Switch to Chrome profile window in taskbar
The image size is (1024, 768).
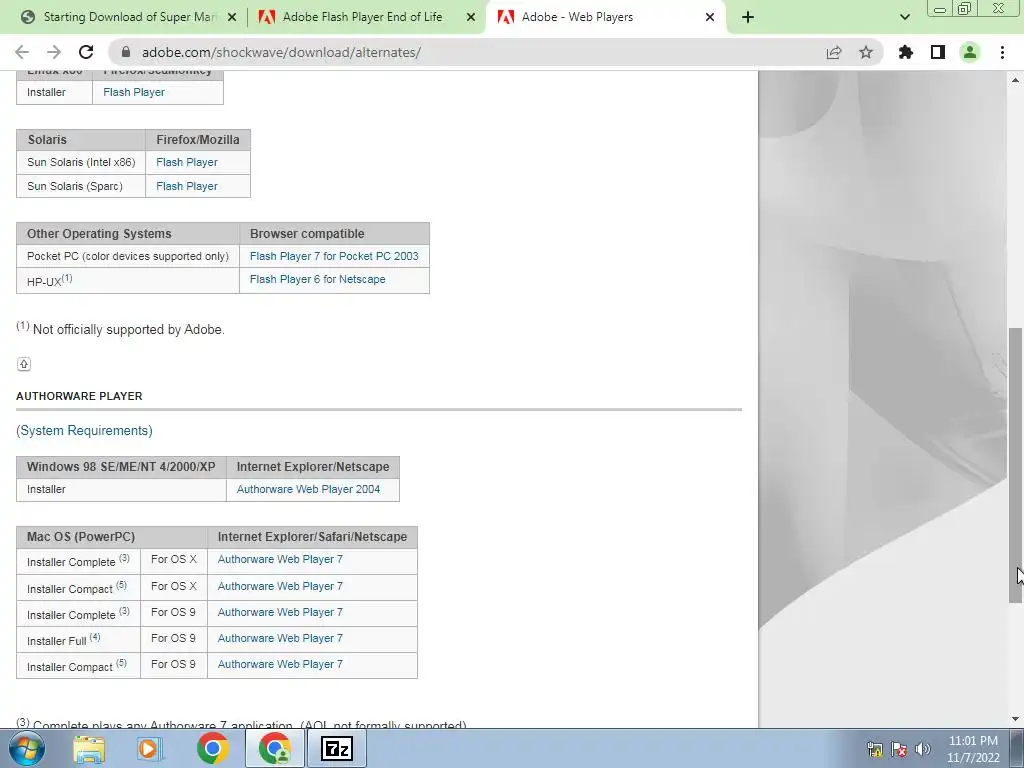pyautogui.click(x=275, y=748)
